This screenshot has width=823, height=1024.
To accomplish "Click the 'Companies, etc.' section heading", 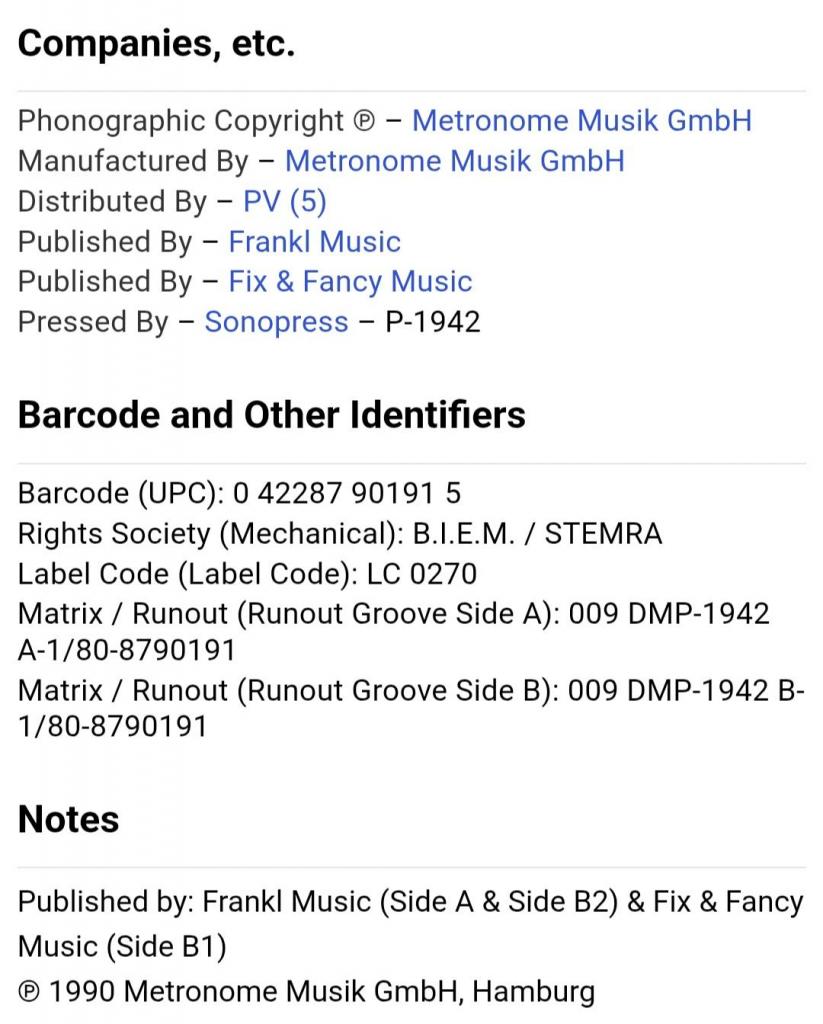I will coord(156,43).
